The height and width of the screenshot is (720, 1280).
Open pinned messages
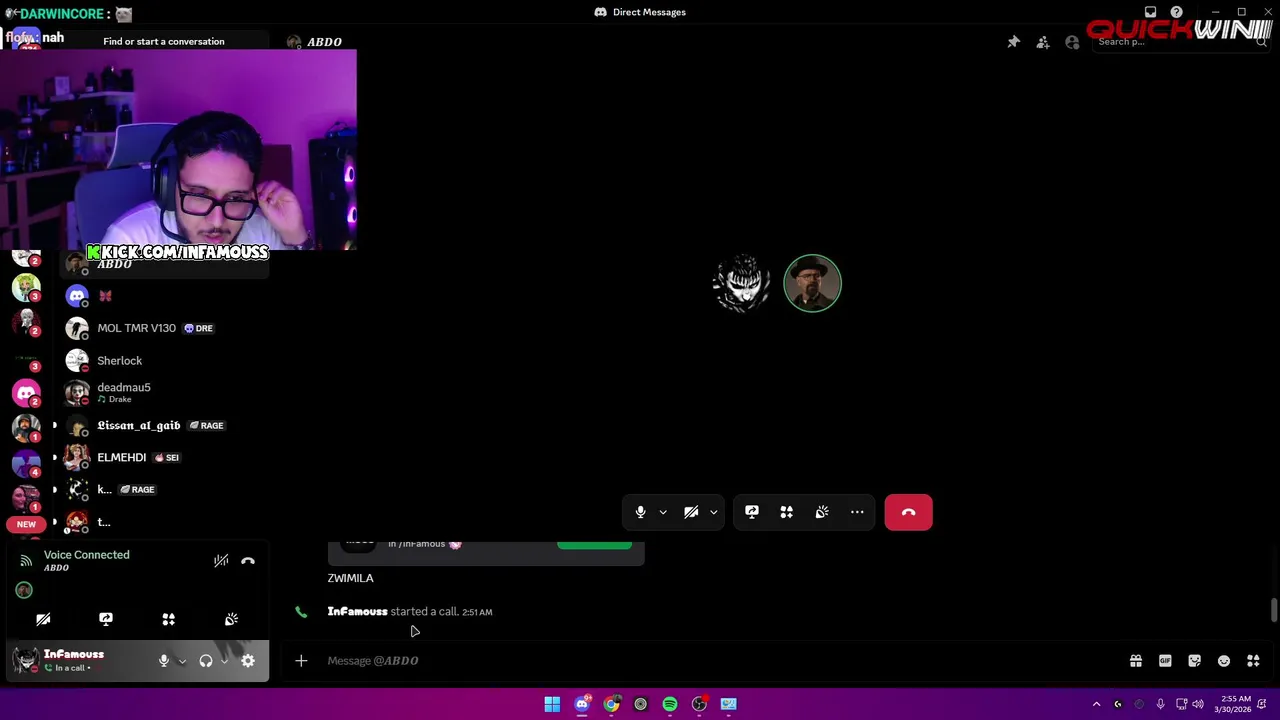pos(1013,42)
